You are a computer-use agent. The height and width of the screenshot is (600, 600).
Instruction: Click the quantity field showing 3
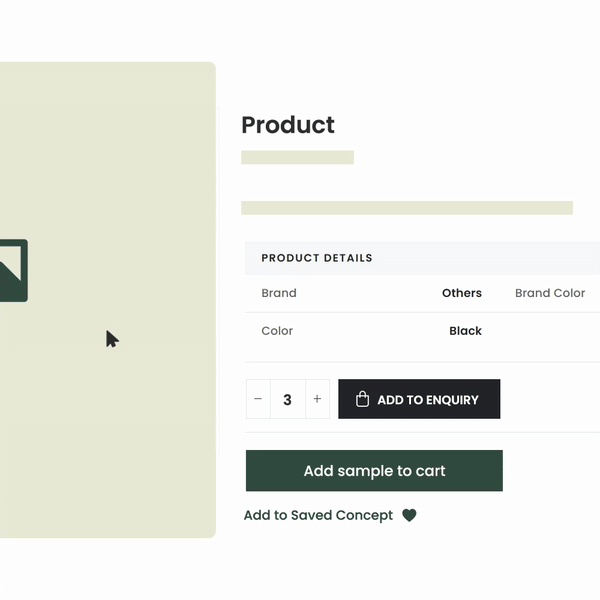288,399
